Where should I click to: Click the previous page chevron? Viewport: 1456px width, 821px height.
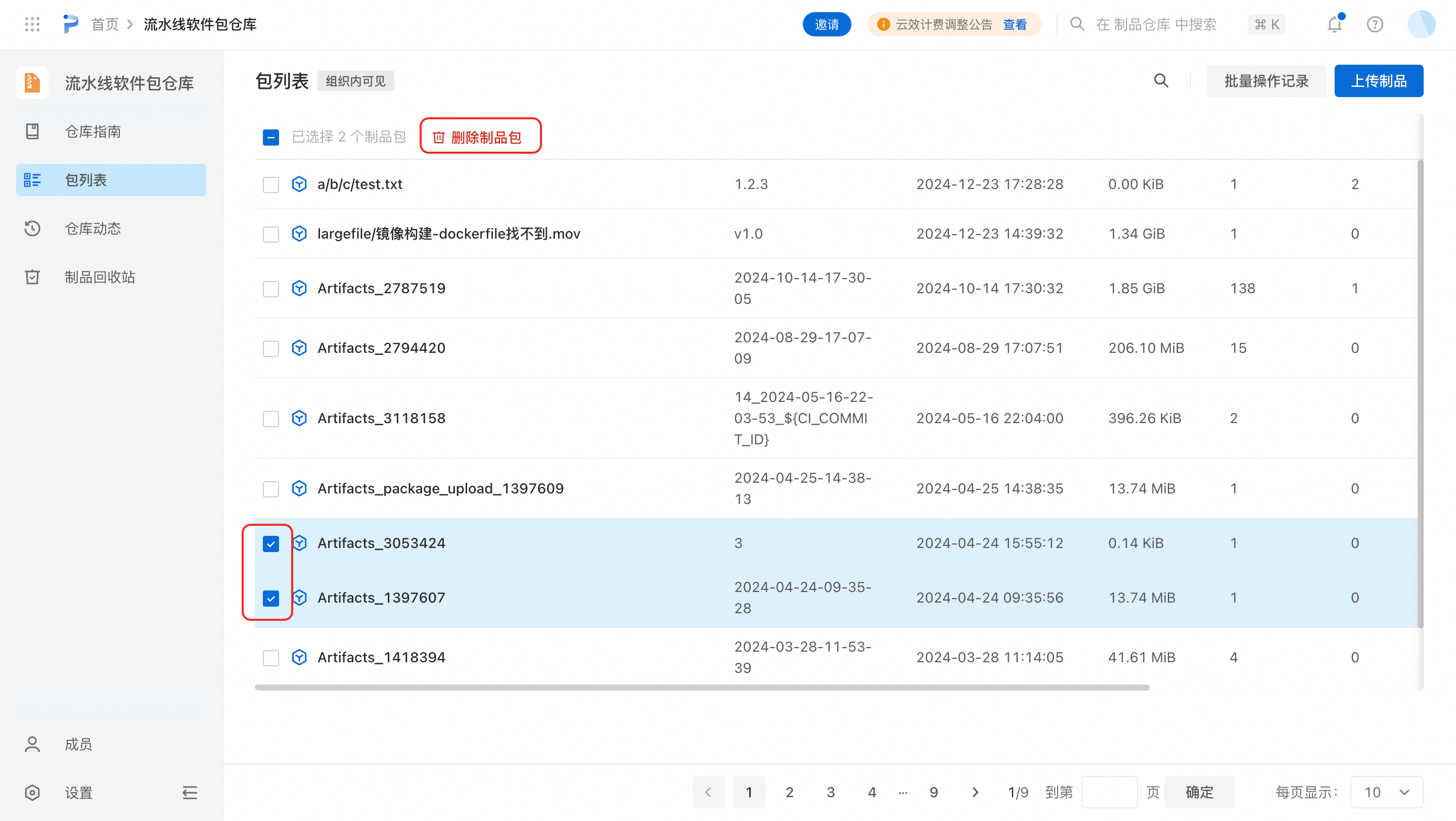tap(708, 792)
